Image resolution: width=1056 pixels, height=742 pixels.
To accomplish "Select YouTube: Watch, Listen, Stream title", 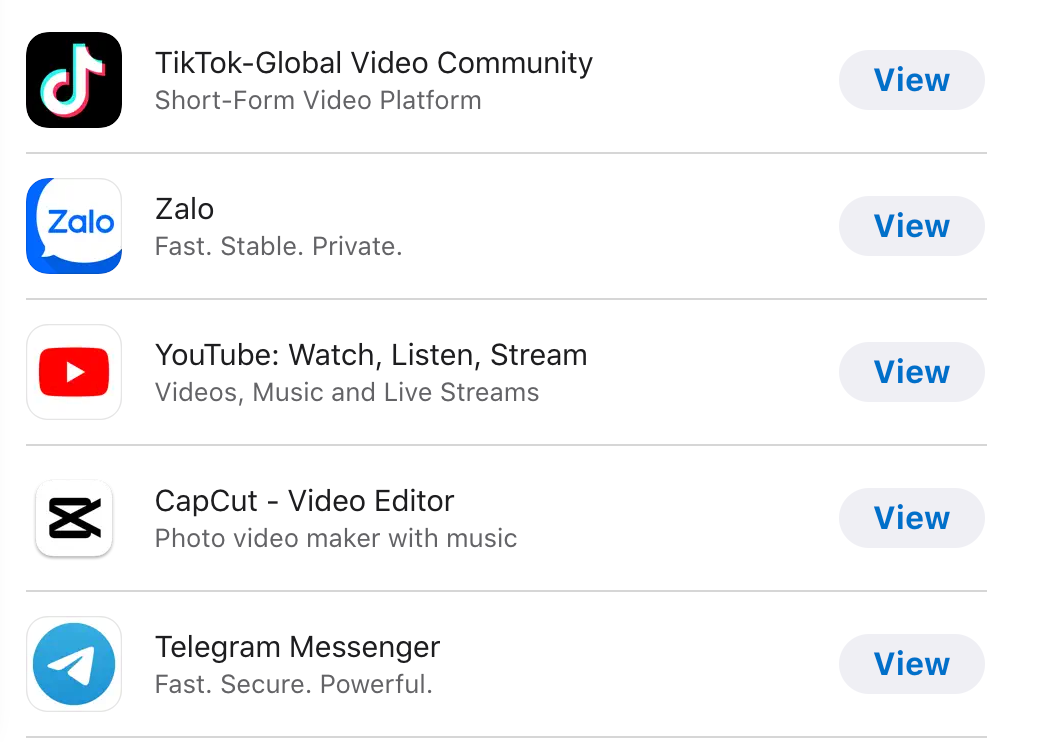I will [x=371, y=356].
